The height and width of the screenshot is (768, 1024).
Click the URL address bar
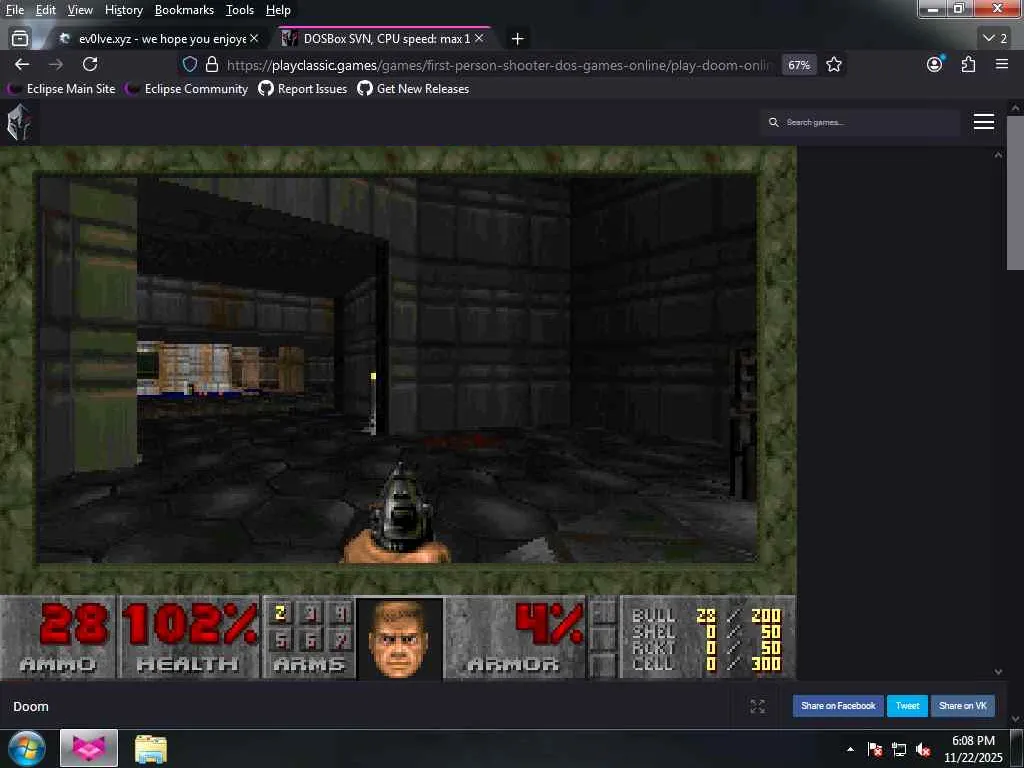point(500,65)
